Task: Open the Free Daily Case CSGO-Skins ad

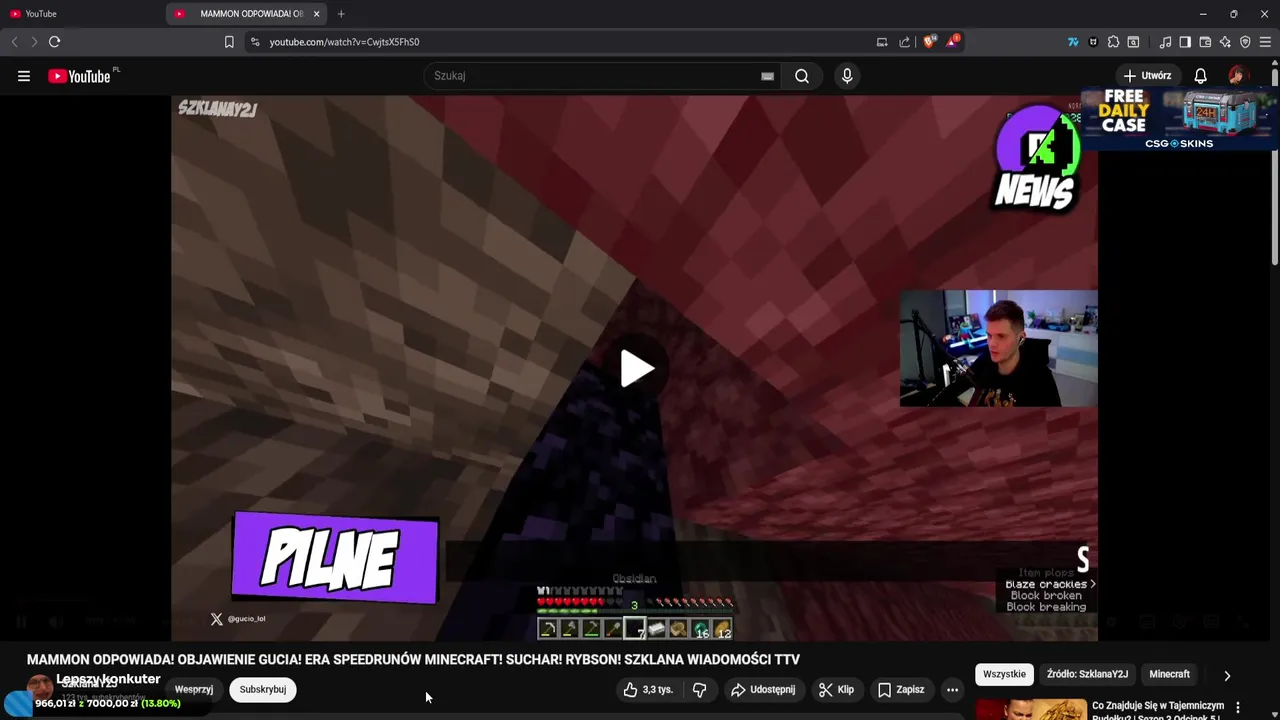Action: pyautogui.click(x=1179, y=119)
